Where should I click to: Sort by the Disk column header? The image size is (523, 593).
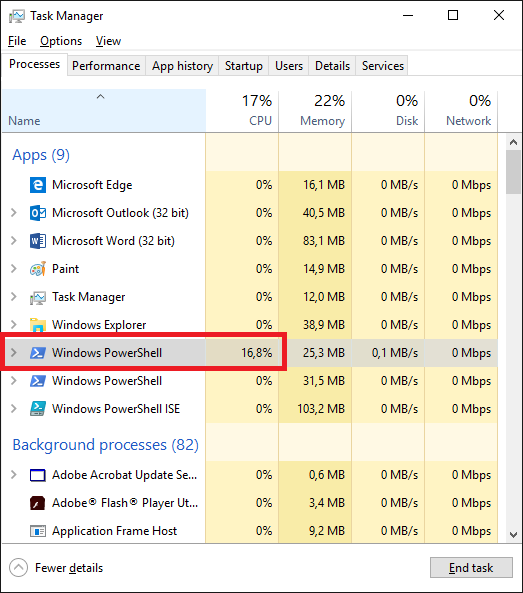pyautogui.click(x=388, y=111)
